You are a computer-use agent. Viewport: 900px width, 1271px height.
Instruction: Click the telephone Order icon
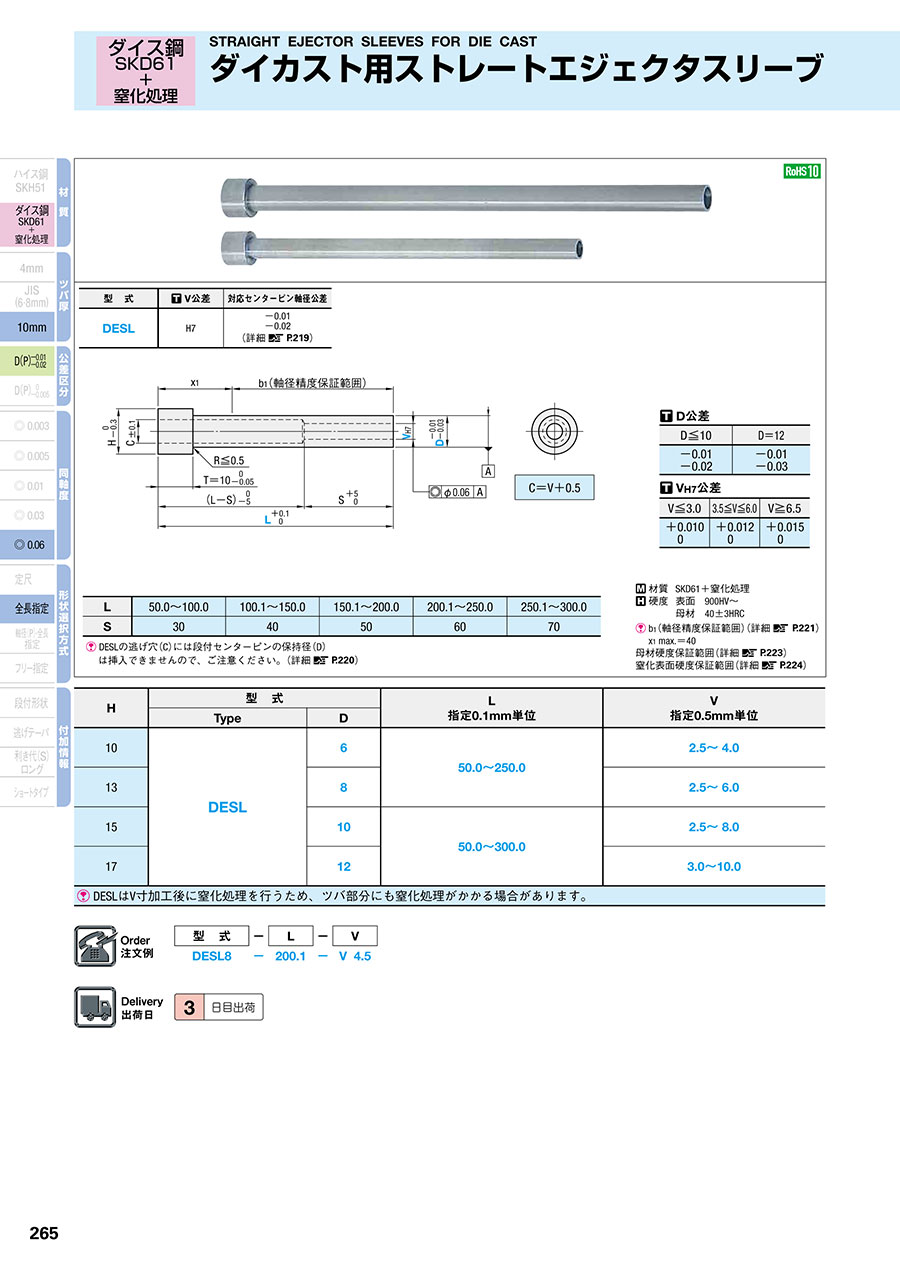[x=94, y=946]
